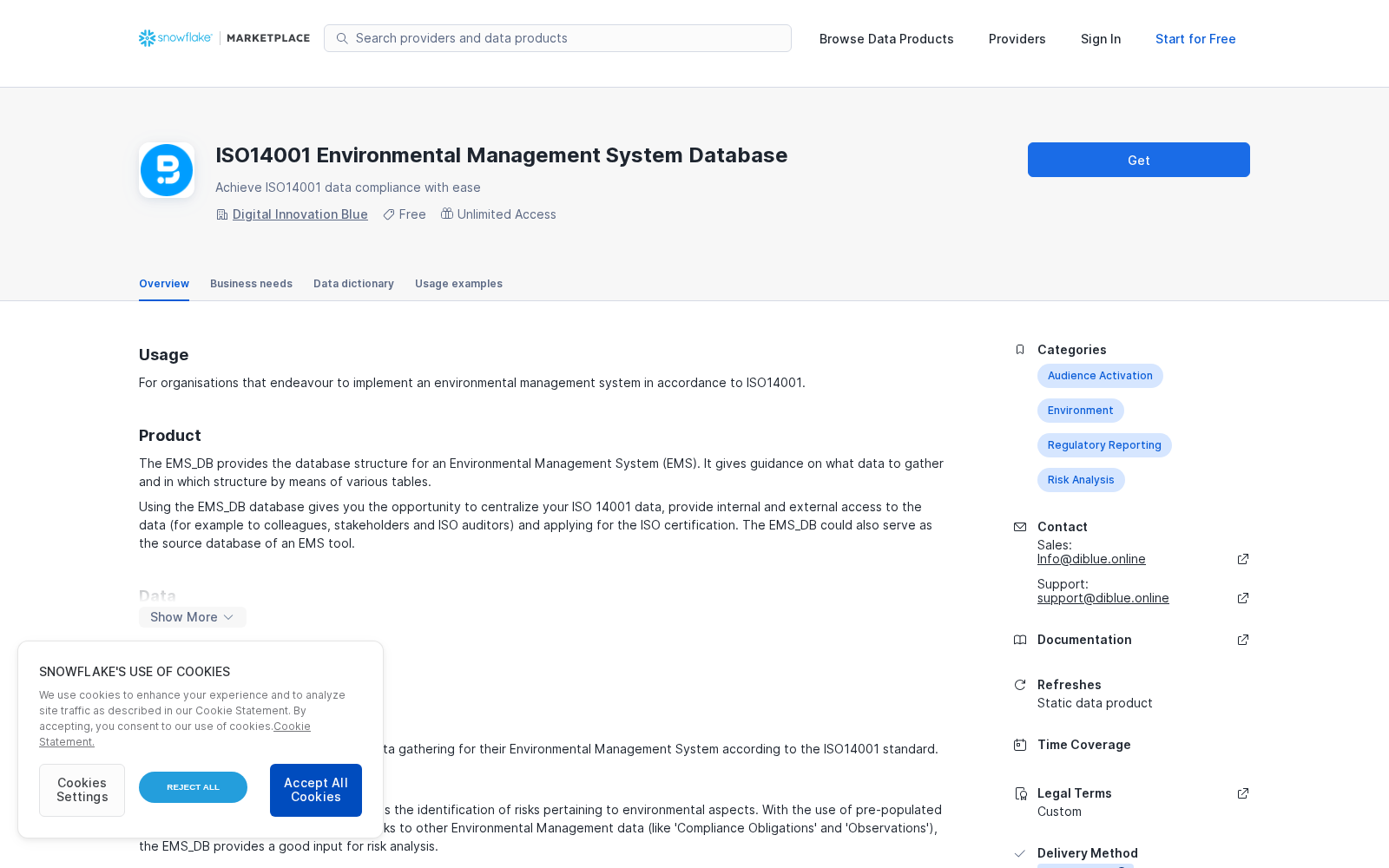Screen dimensions: 1389x868
Task: Switch to the Overview tab
Action: pos(164,284)
